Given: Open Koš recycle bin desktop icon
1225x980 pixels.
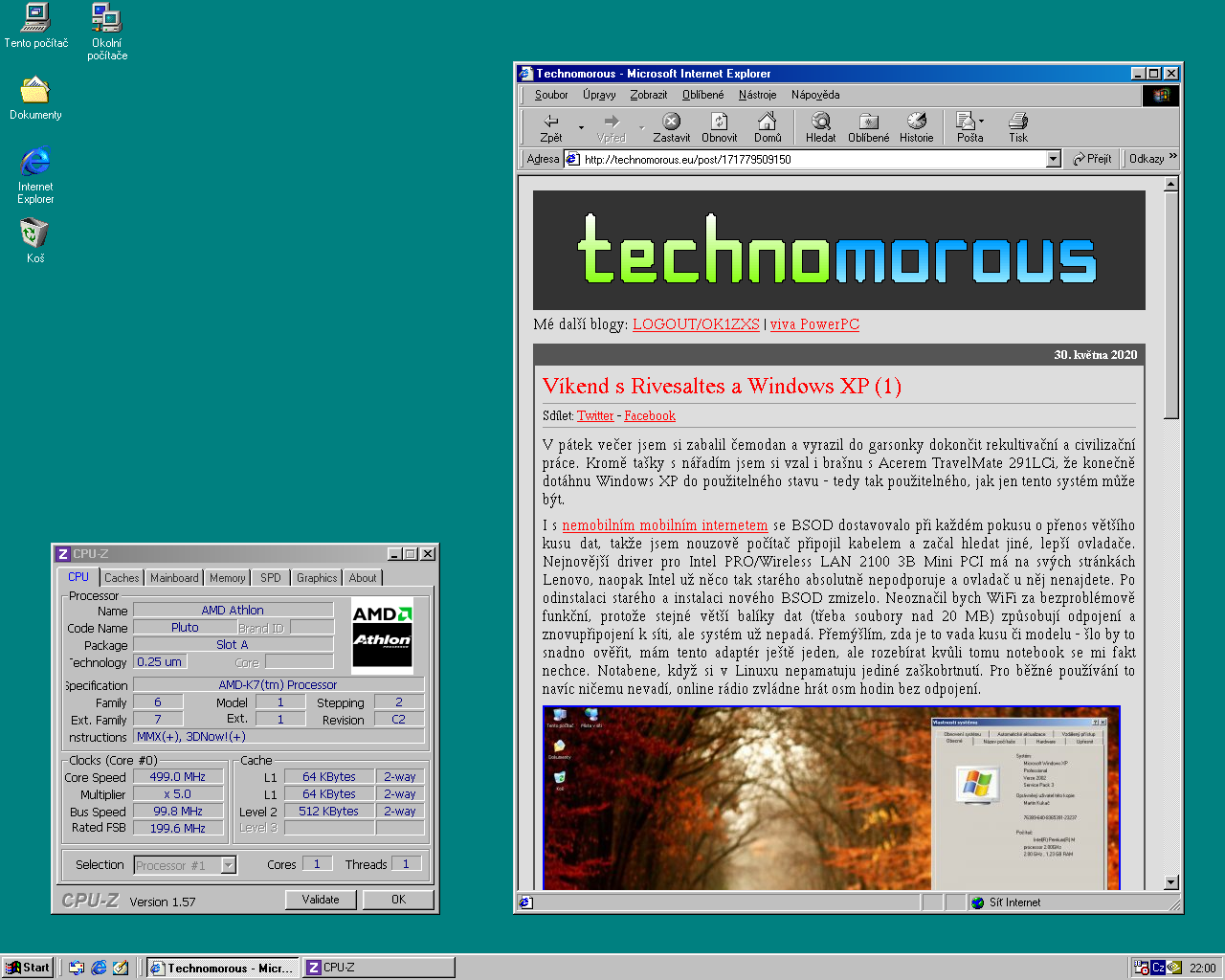Looking at the screenshot, I should pos(34,234).
